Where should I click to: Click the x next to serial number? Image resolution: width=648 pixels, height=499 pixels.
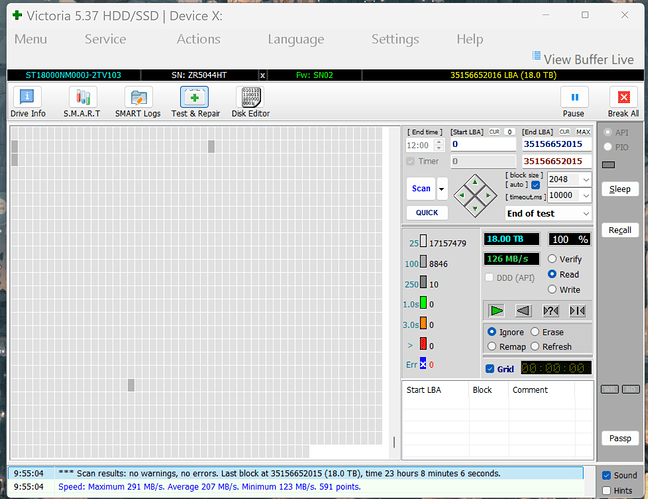point(262,75)
